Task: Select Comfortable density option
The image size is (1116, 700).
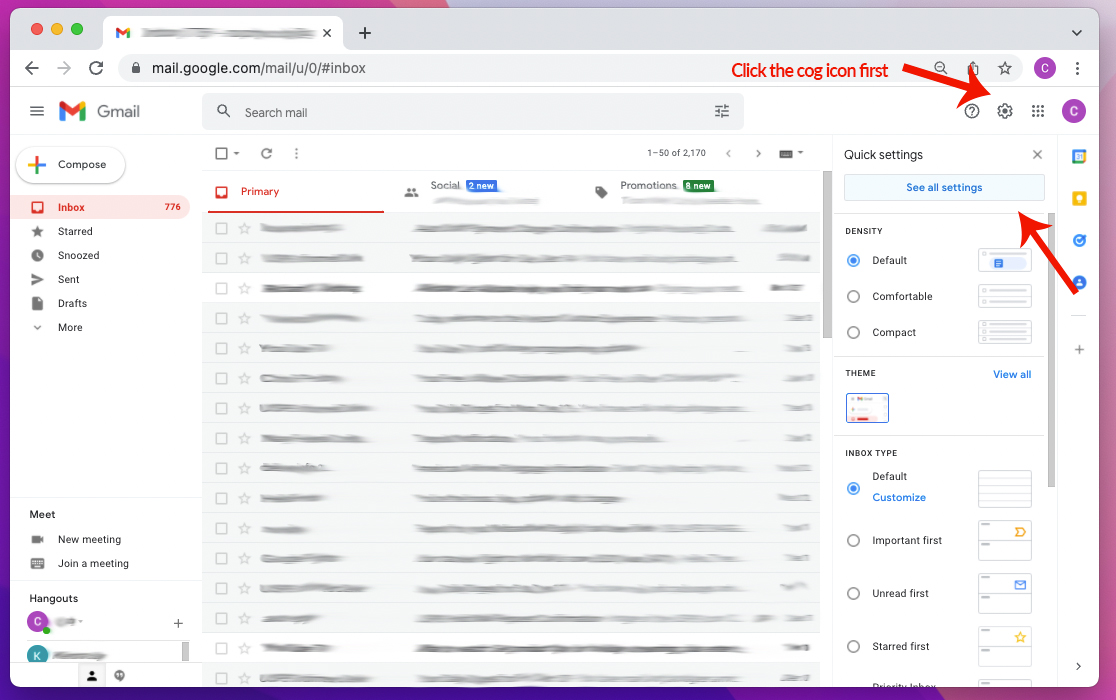Action: click(853, 297)
